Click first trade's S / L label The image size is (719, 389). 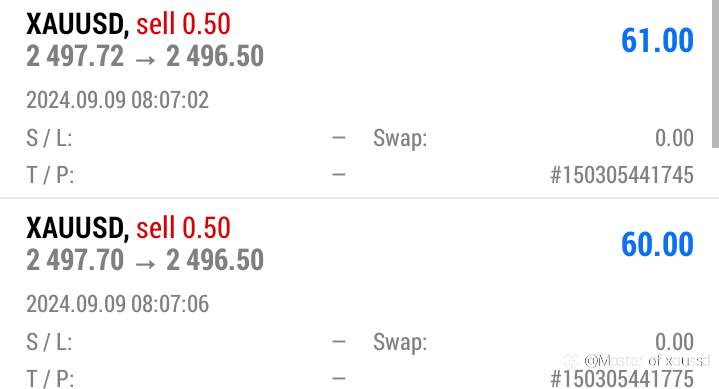49,138
